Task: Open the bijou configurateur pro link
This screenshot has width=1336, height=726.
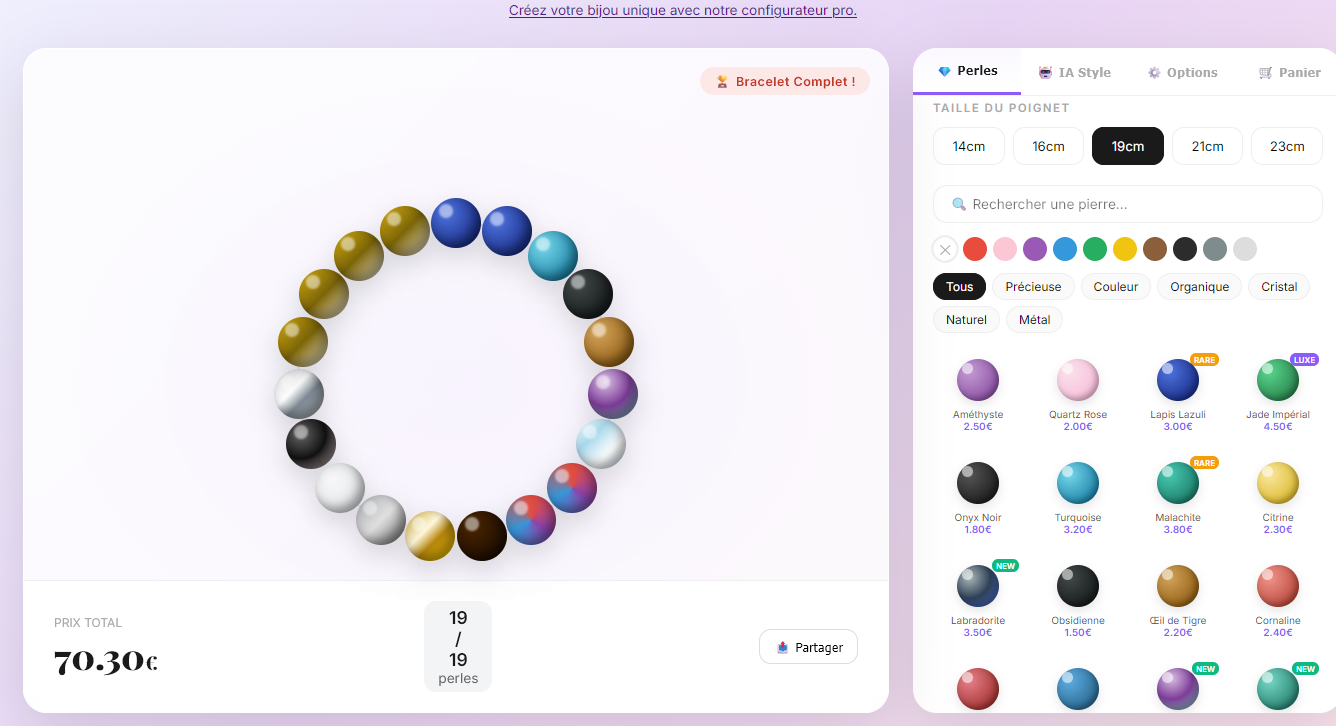Action: click(x=683, y=10)
